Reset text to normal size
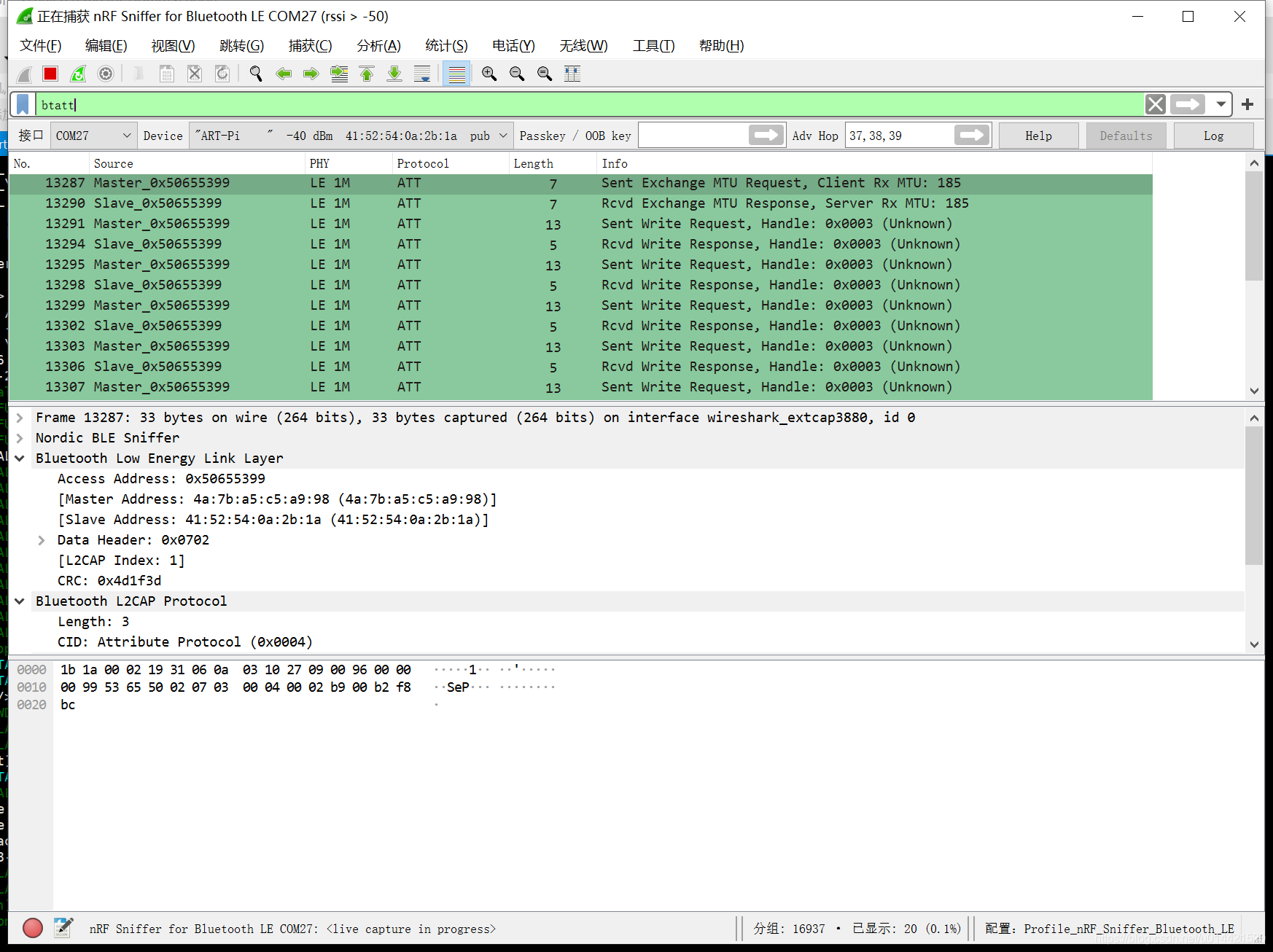1273x952 pixels. (x=545, y=74)
